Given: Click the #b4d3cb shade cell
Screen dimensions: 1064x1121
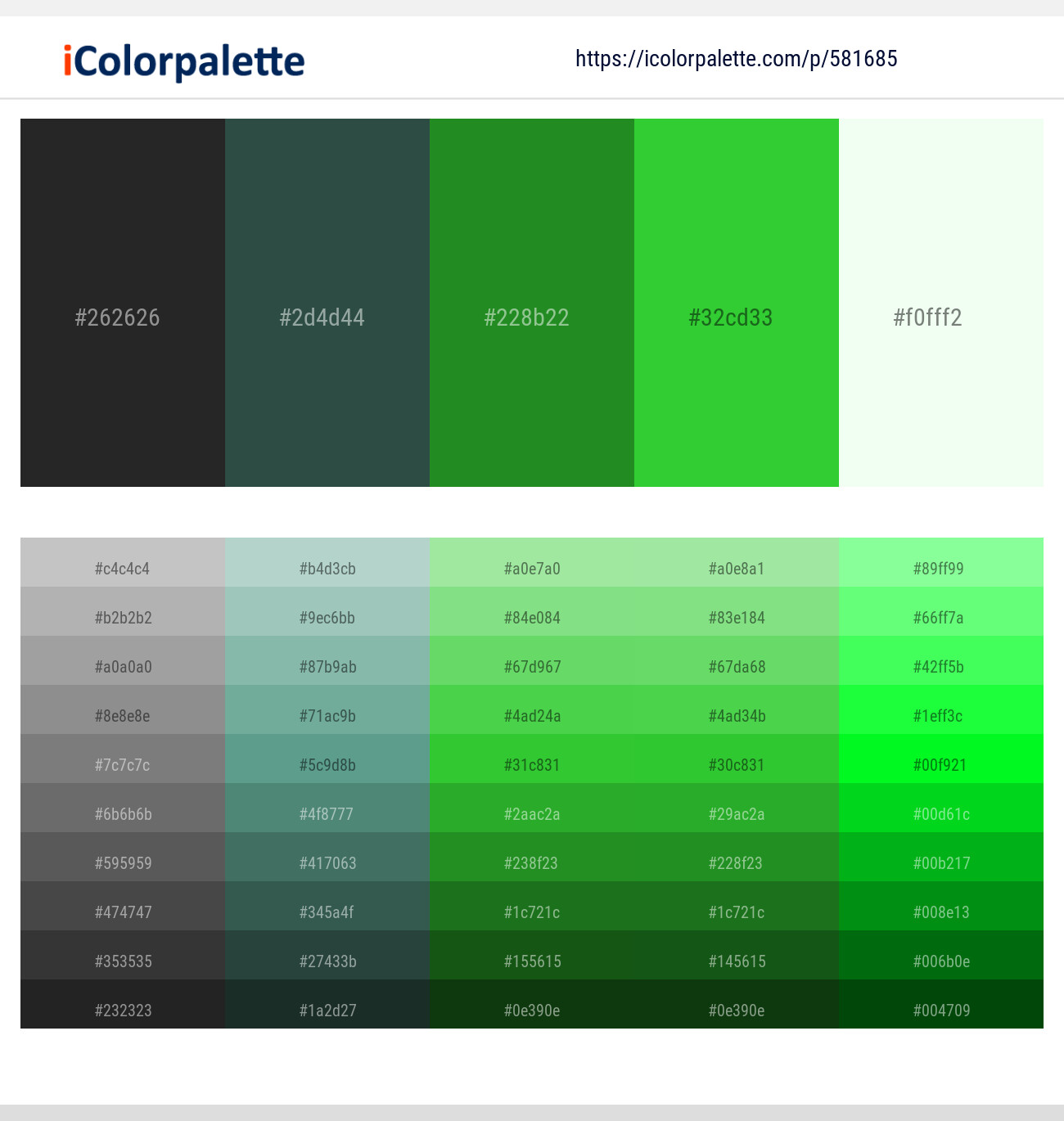Looking at the screenshot, I should pos(327,569).
